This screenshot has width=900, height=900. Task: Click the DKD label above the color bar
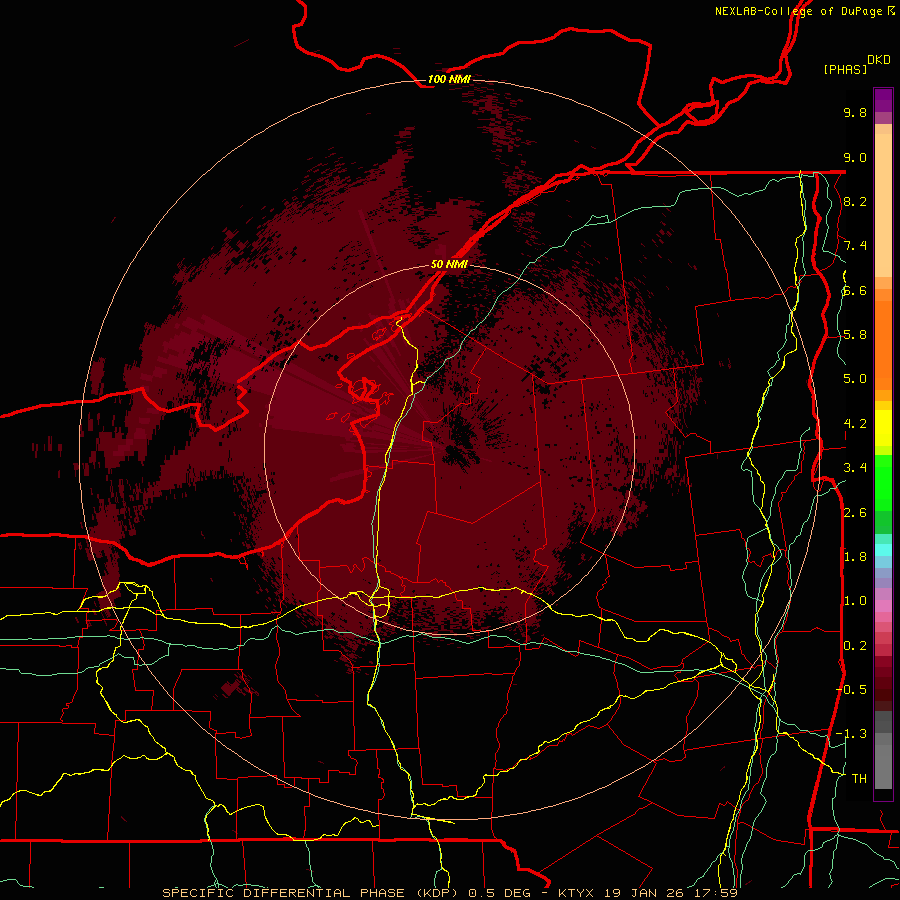click(x=878, y=60)
